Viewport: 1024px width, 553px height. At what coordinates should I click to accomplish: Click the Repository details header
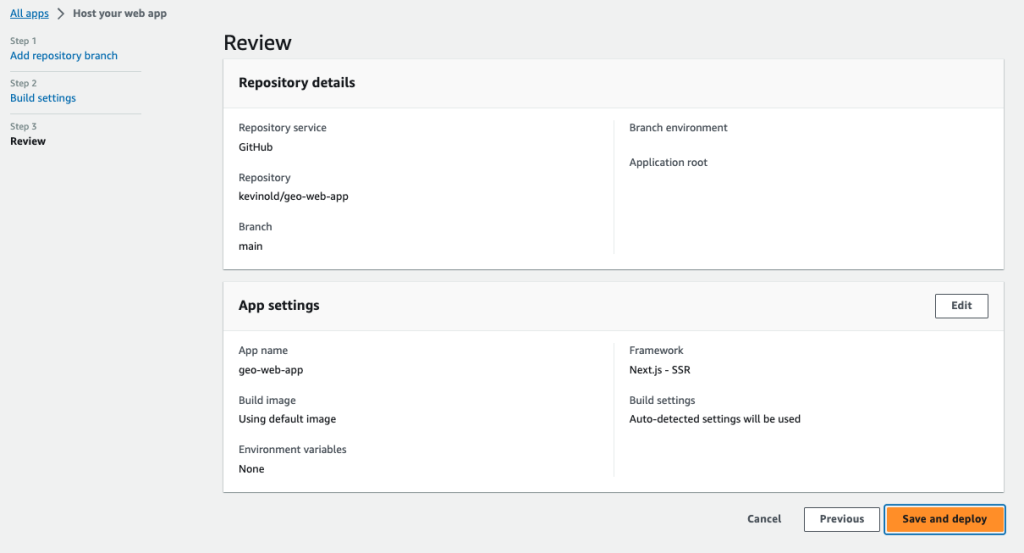[x=296, y=83]
